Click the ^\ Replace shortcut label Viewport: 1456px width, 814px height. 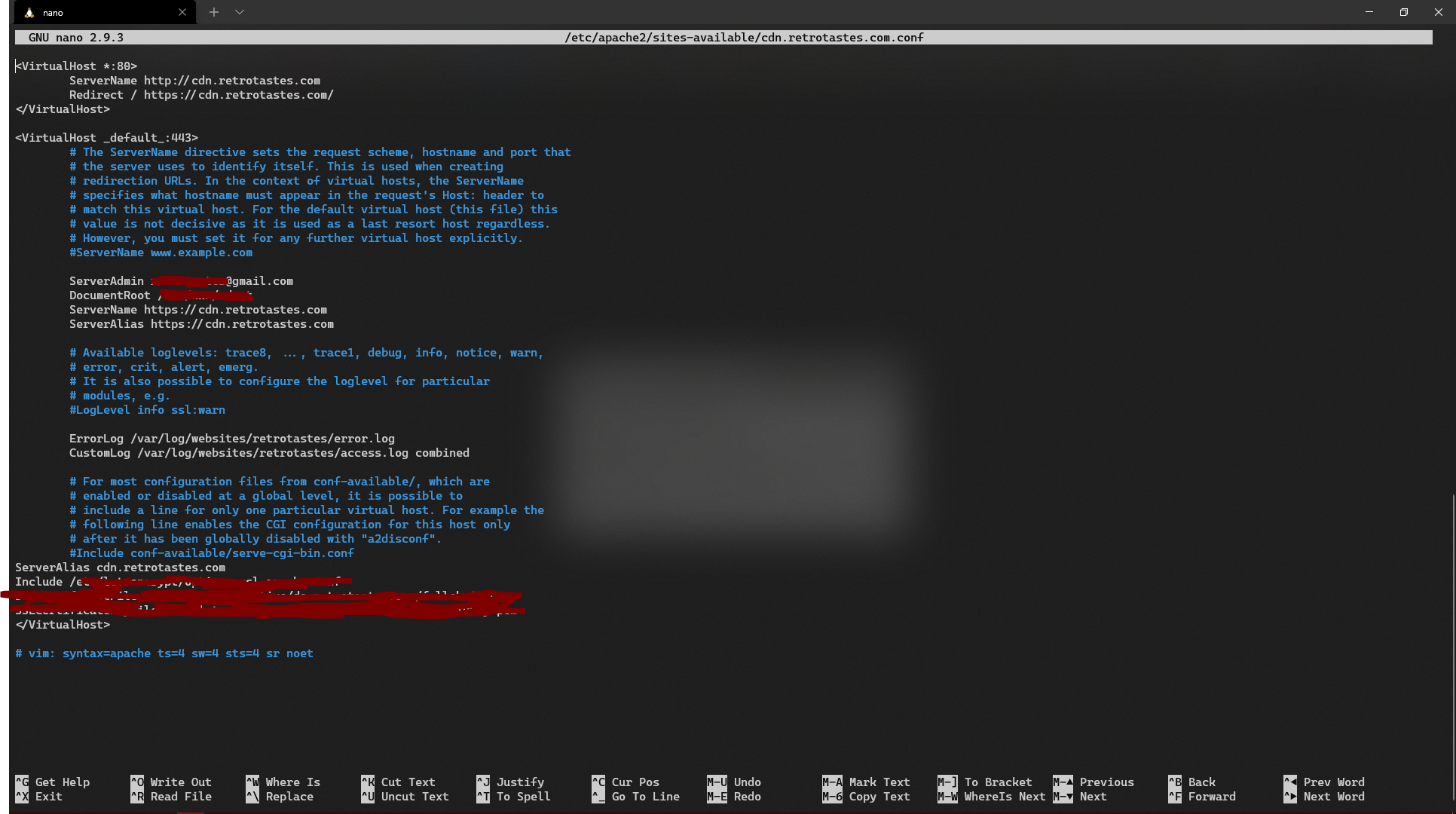(x=289, y=797)
